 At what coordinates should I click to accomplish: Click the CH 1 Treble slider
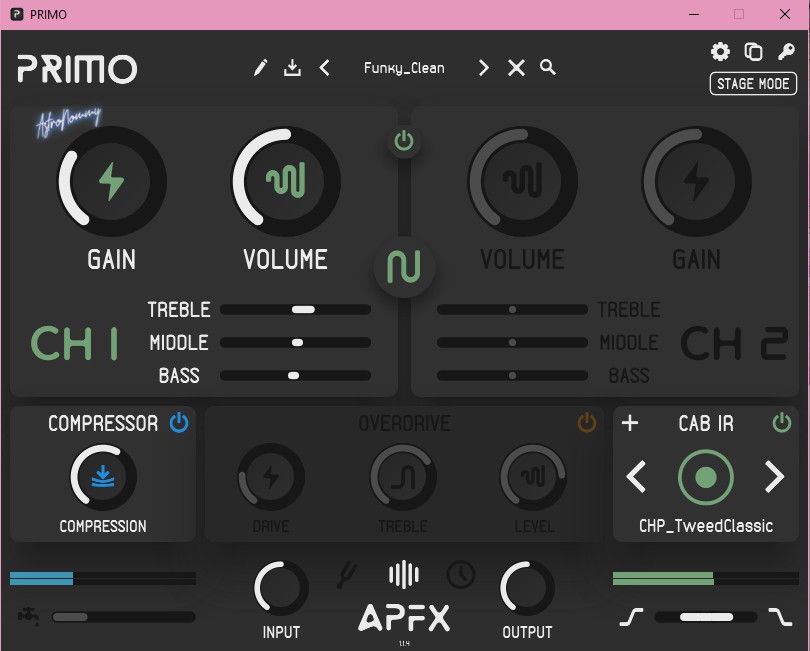click(295, 309)
